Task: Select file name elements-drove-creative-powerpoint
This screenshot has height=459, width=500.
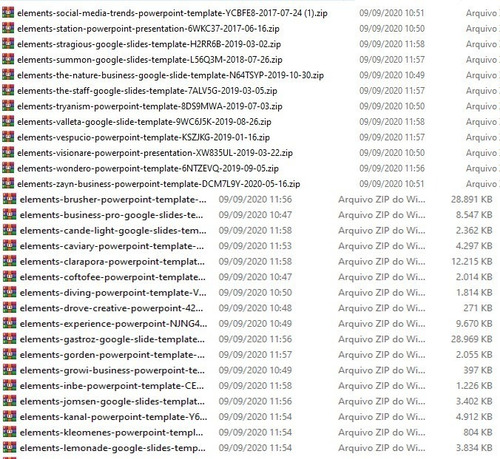Action: tap(111, 308)
